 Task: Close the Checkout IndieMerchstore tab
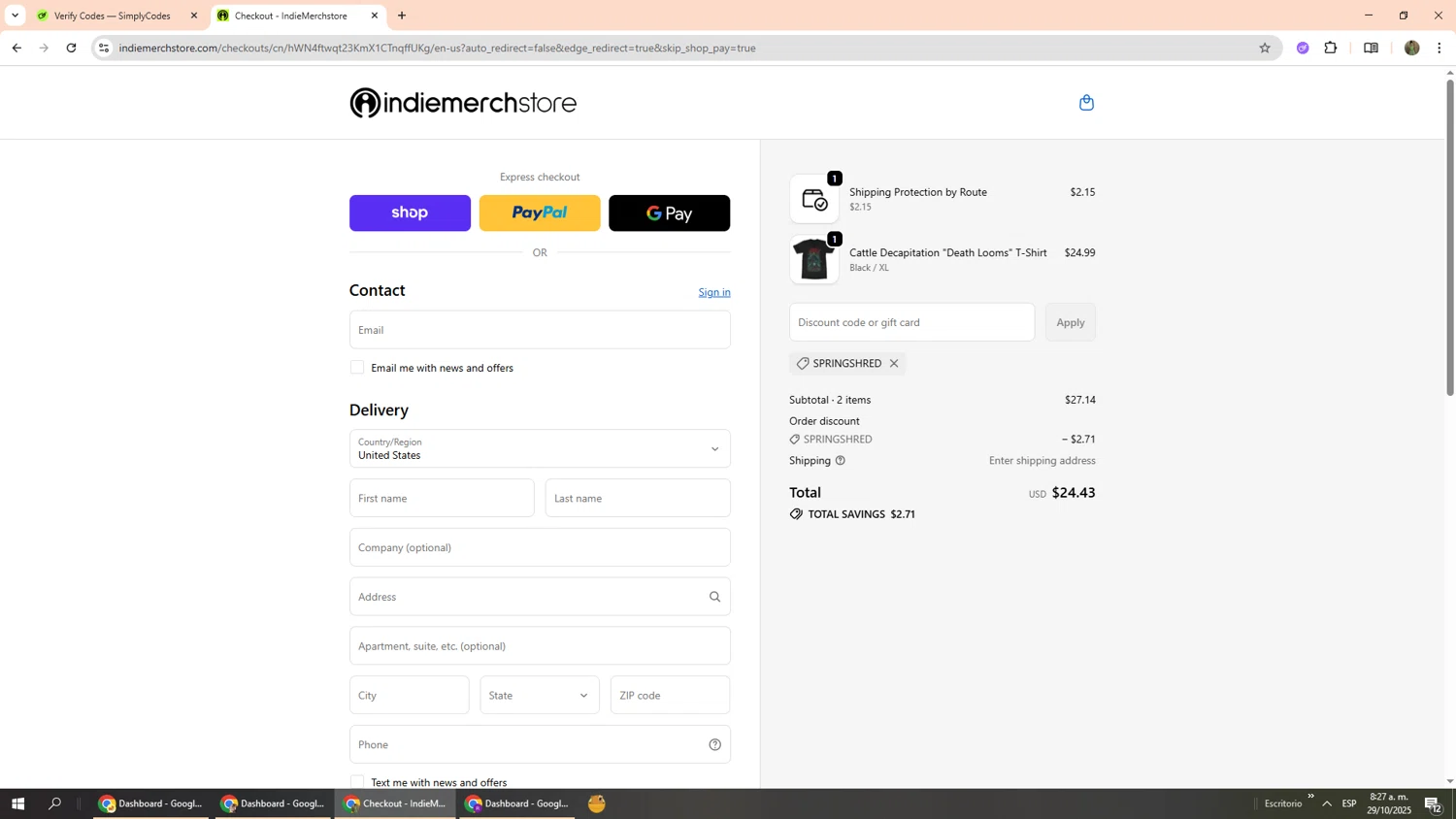pyautogui.click(x=375, y=16)
